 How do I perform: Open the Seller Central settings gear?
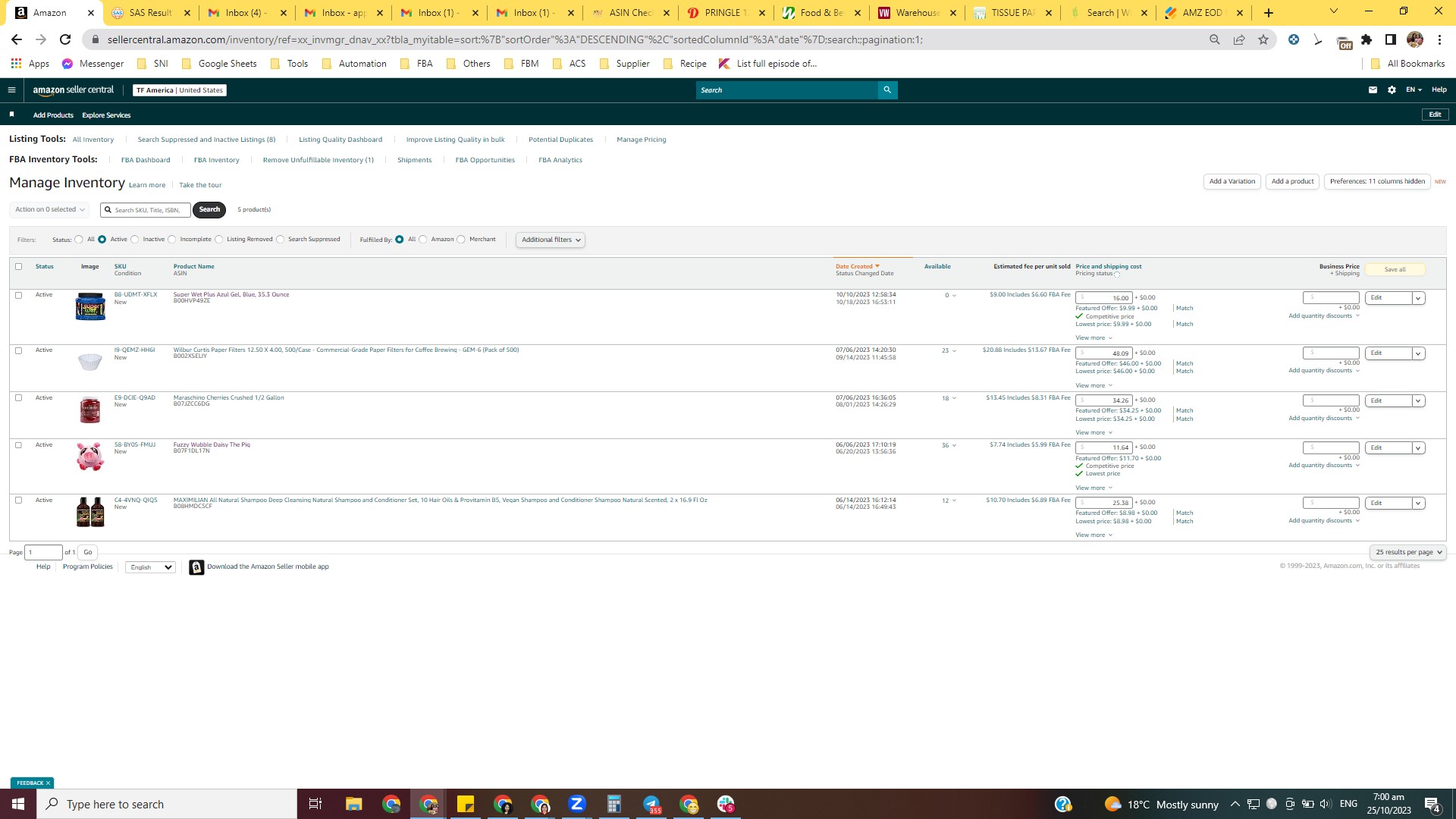click(1392, 89)
